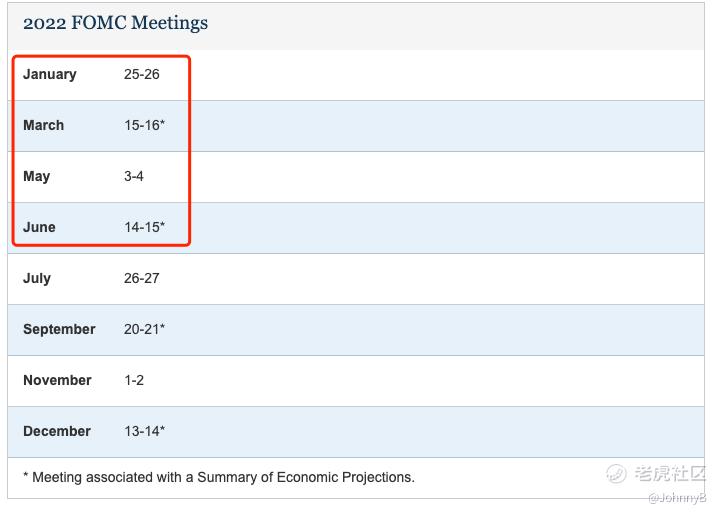Select the March row label
This screenshot has width=720, height=514.
[x=44, y=125]
